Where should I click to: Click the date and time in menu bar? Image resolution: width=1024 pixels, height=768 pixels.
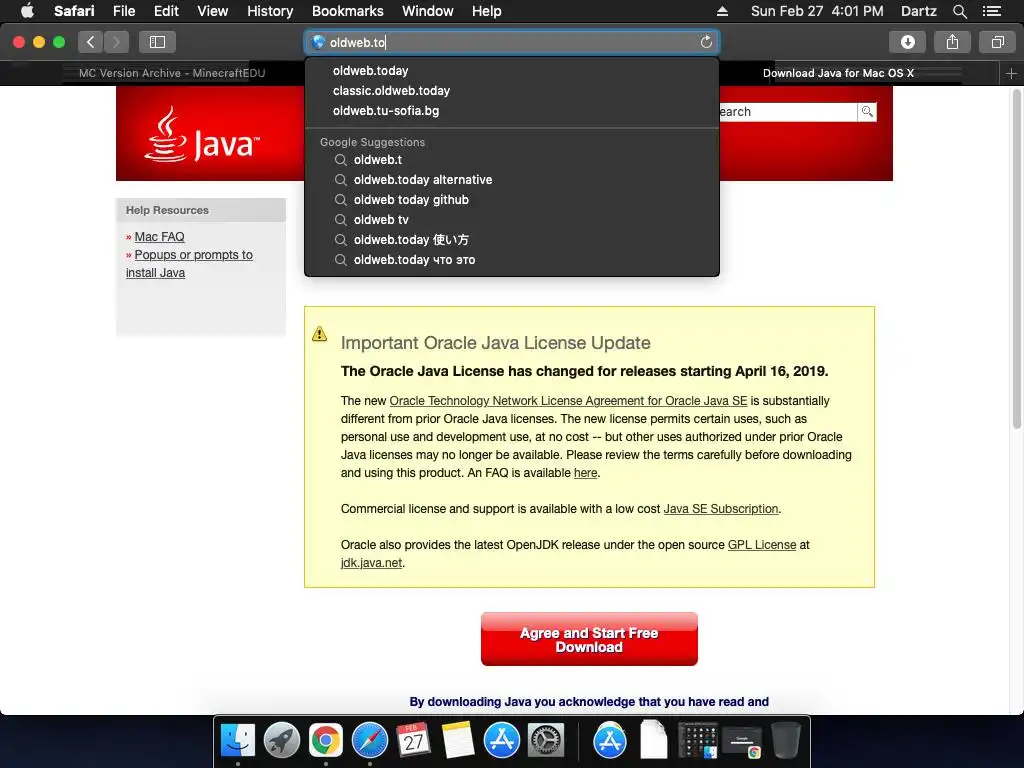pyautogui.click(x=817, y=11)
